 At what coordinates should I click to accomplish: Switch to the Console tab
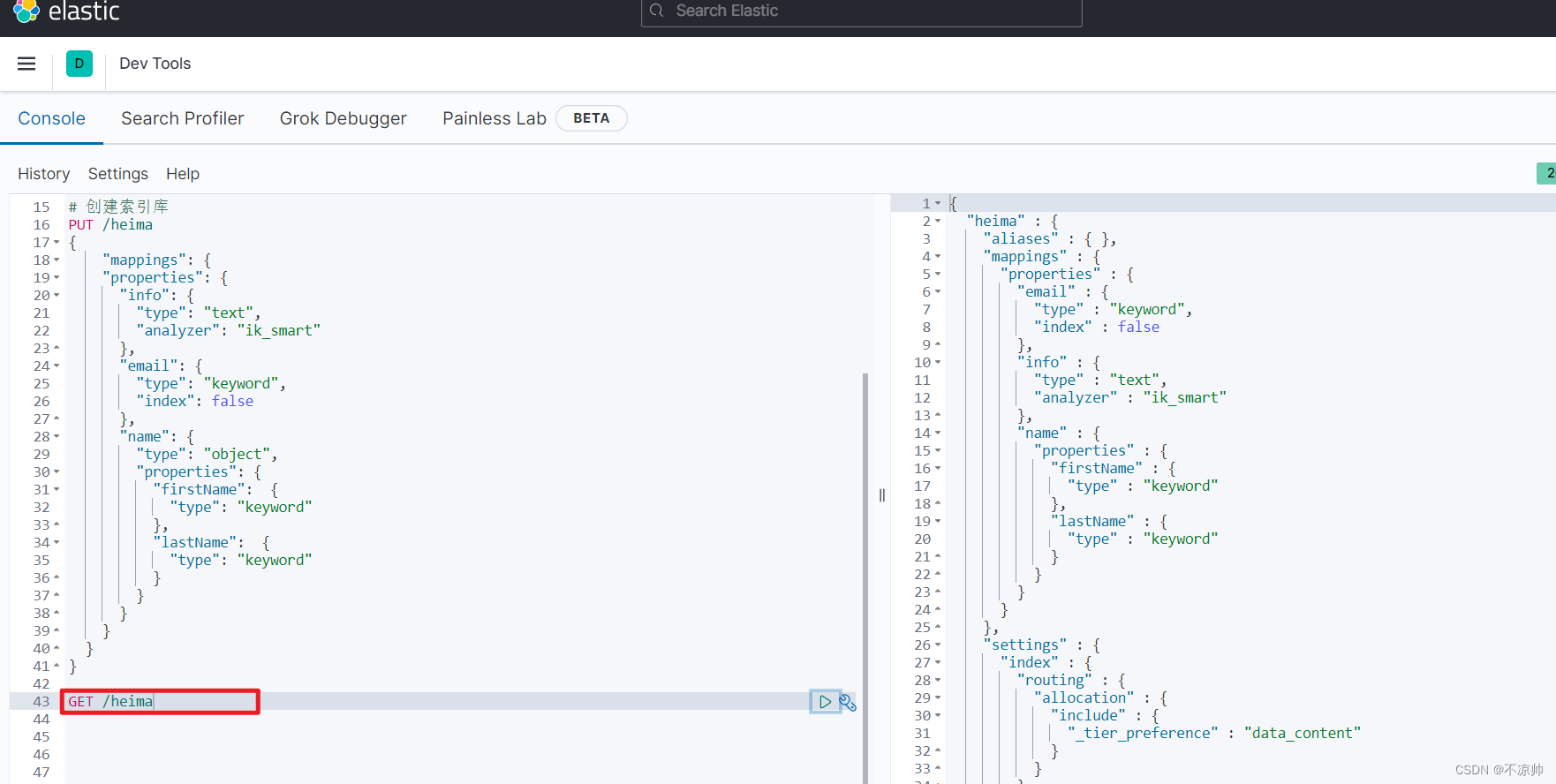(52, 118)
